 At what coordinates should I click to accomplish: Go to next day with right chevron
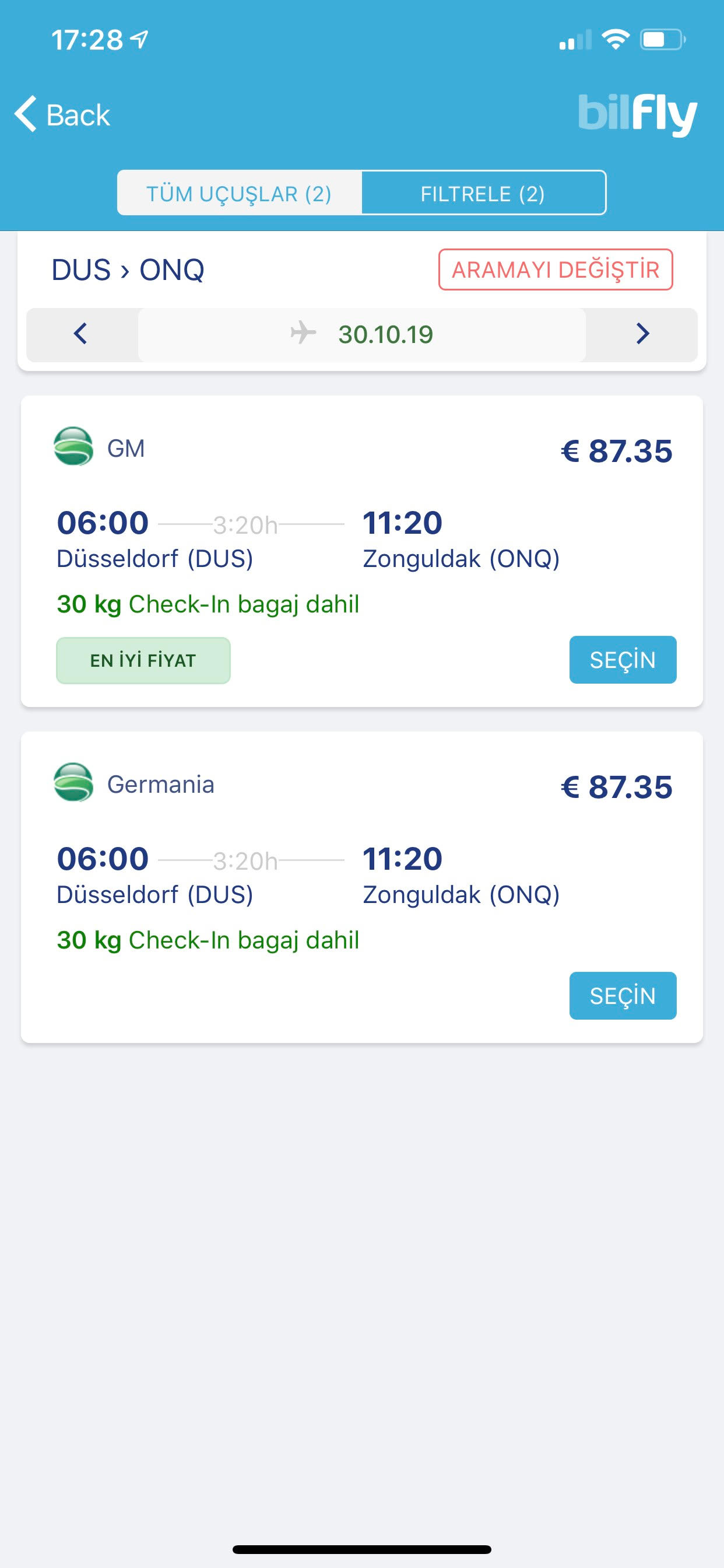click(x=642, y=334)
